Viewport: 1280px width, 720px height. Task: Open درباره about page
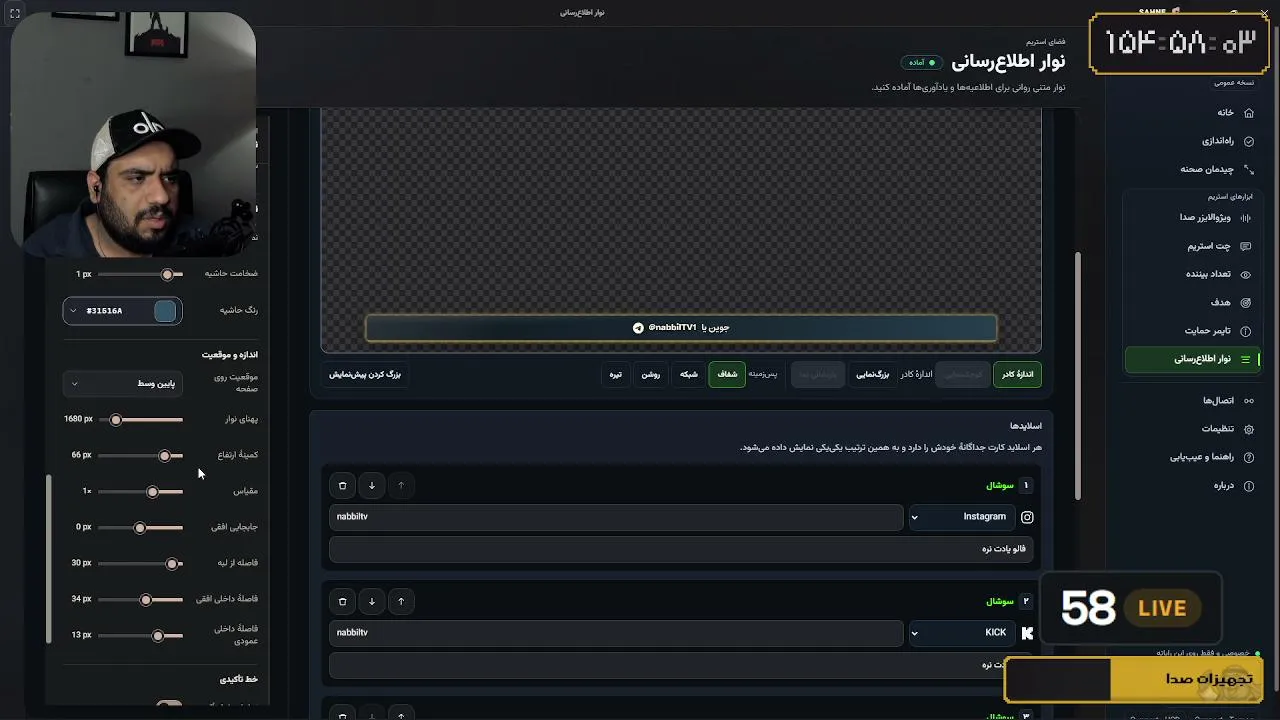1191,485
